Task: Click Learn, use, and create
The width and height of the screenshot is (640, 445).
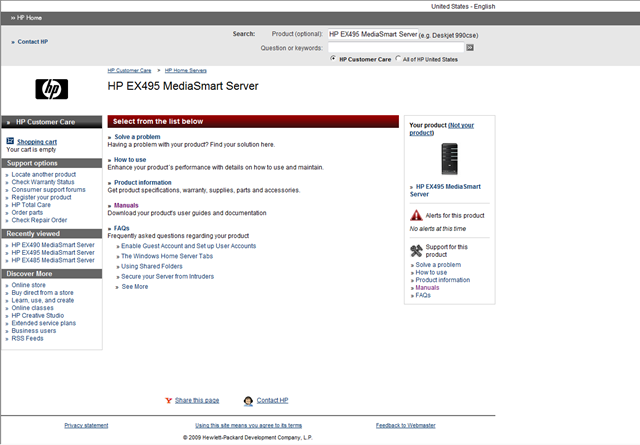Action: (43, 300)
